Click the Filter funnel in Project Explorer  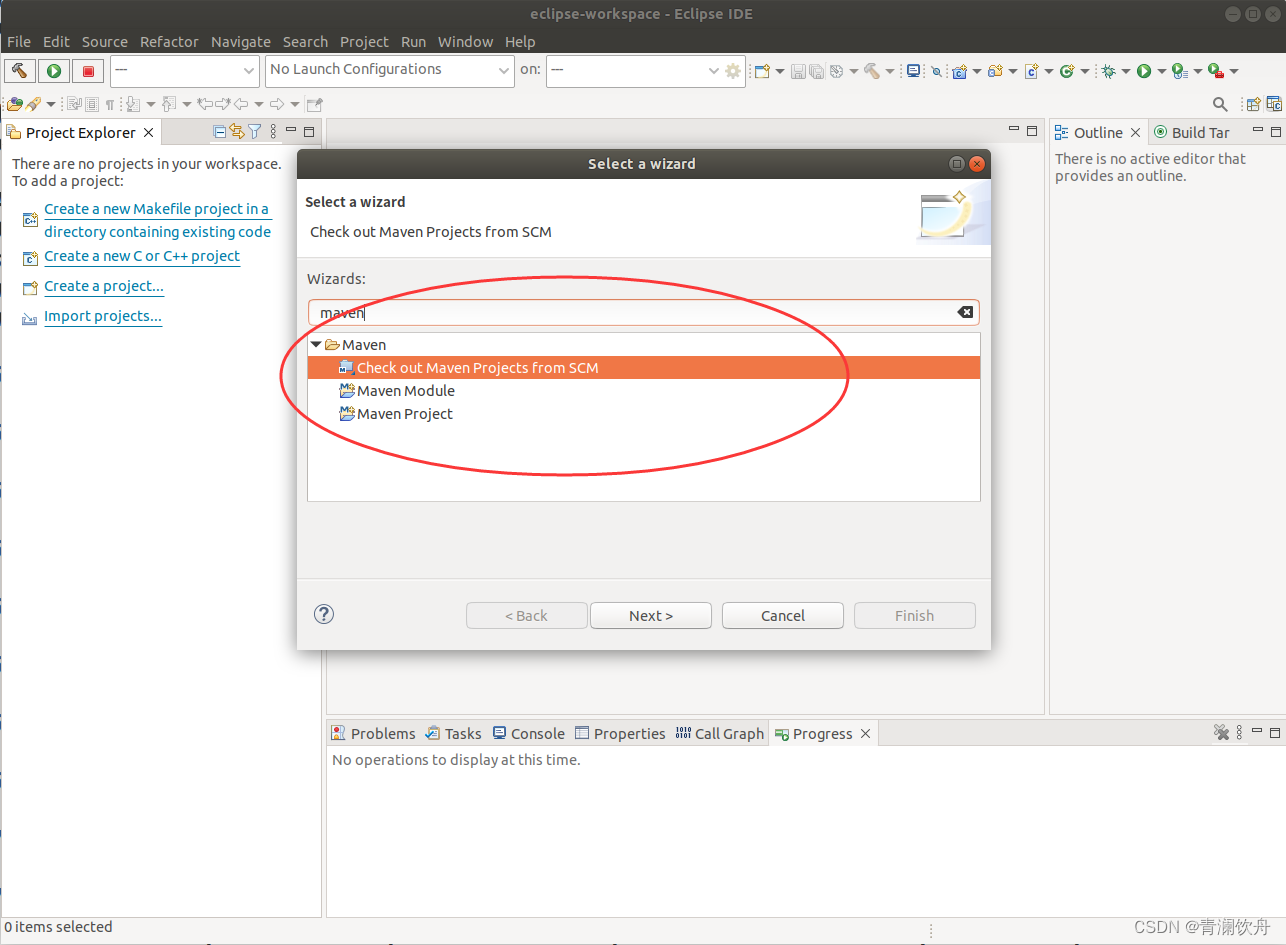coord(255,132)
